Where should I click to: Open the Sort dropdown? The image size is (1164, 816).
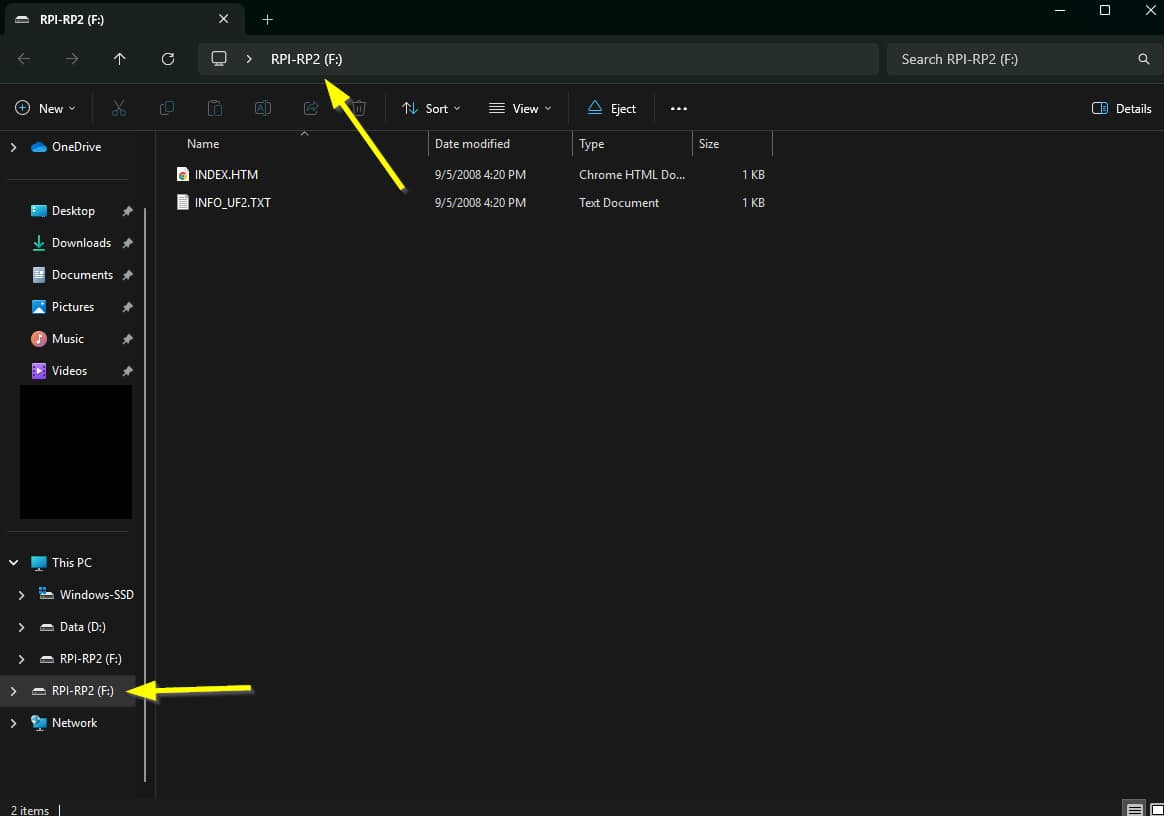pos(431,108)
